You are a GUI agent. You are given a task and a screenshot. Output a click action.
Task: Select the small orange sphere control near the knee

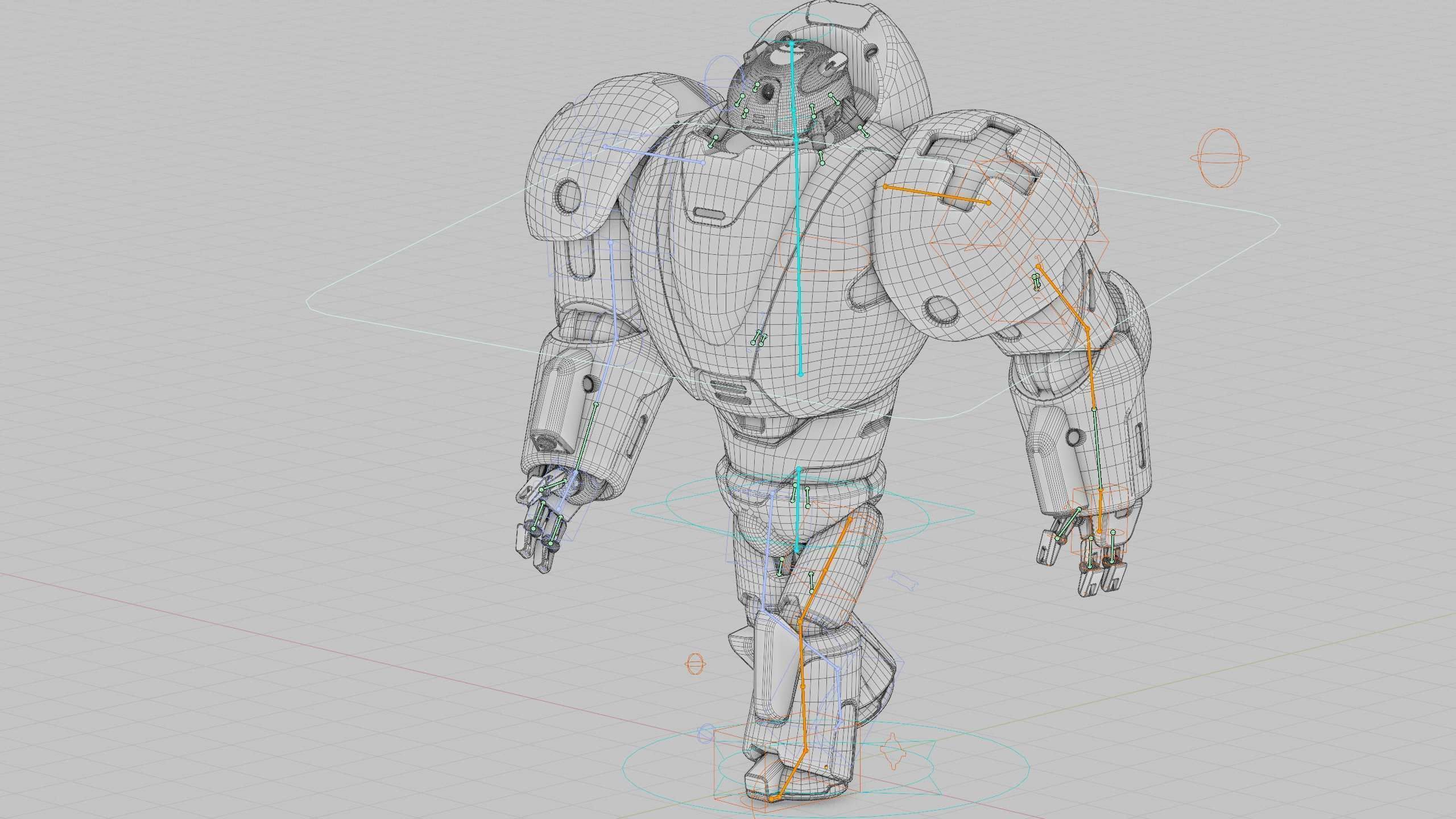point(696,663)
